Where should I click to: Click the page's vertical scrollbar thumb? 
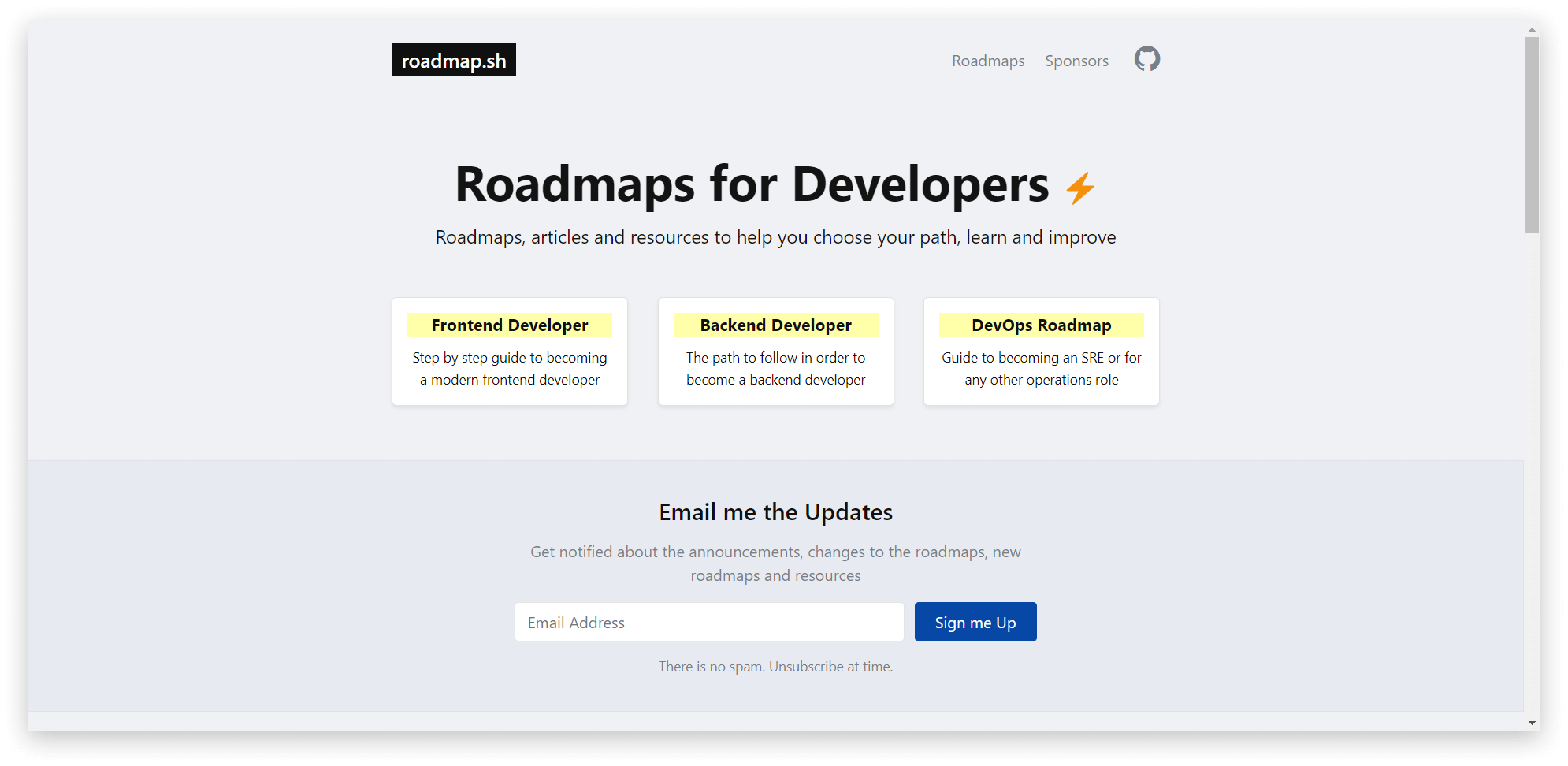pos(1532,135)
